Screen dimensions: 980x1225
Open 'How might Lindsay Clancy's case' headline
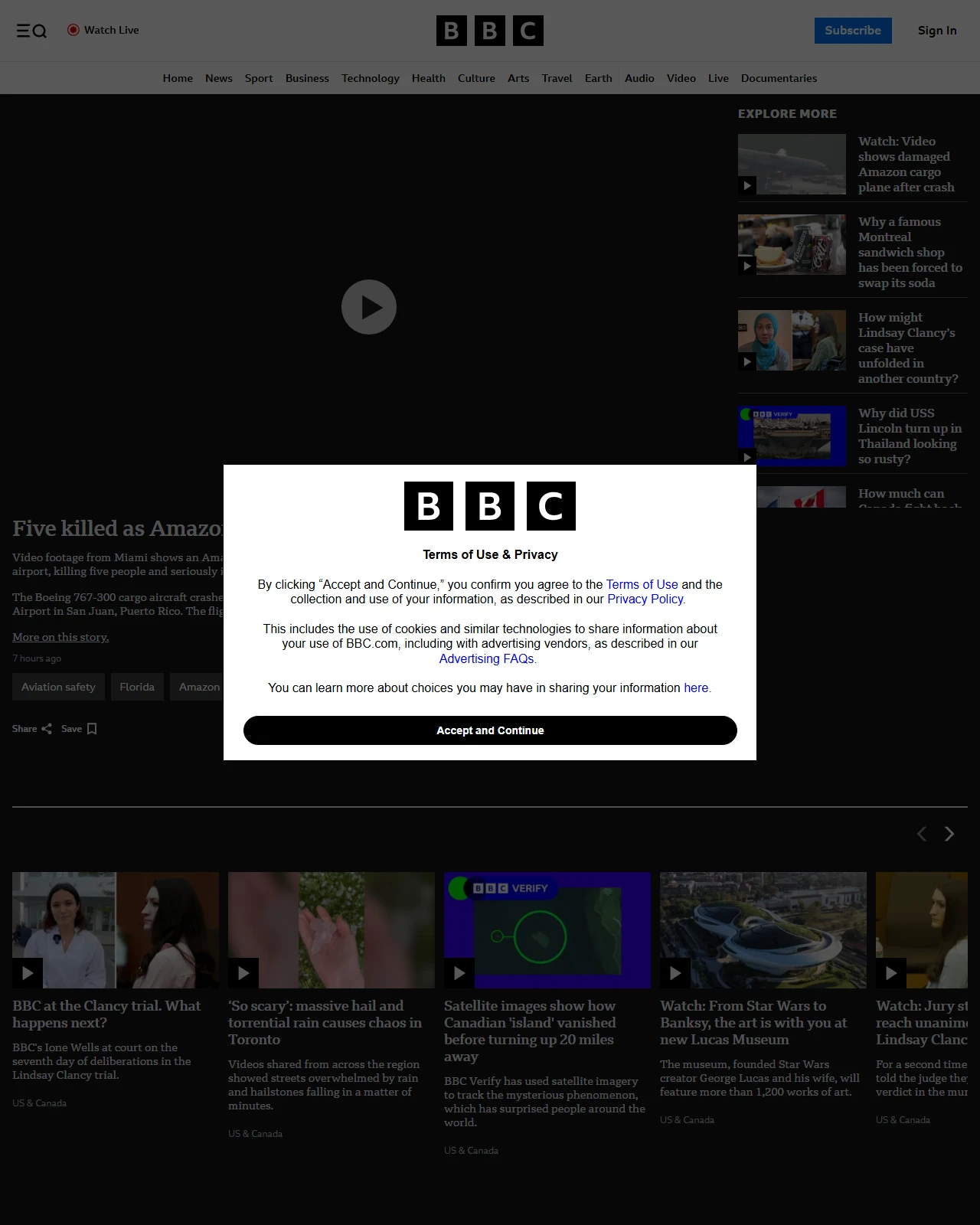pos(908,348)
